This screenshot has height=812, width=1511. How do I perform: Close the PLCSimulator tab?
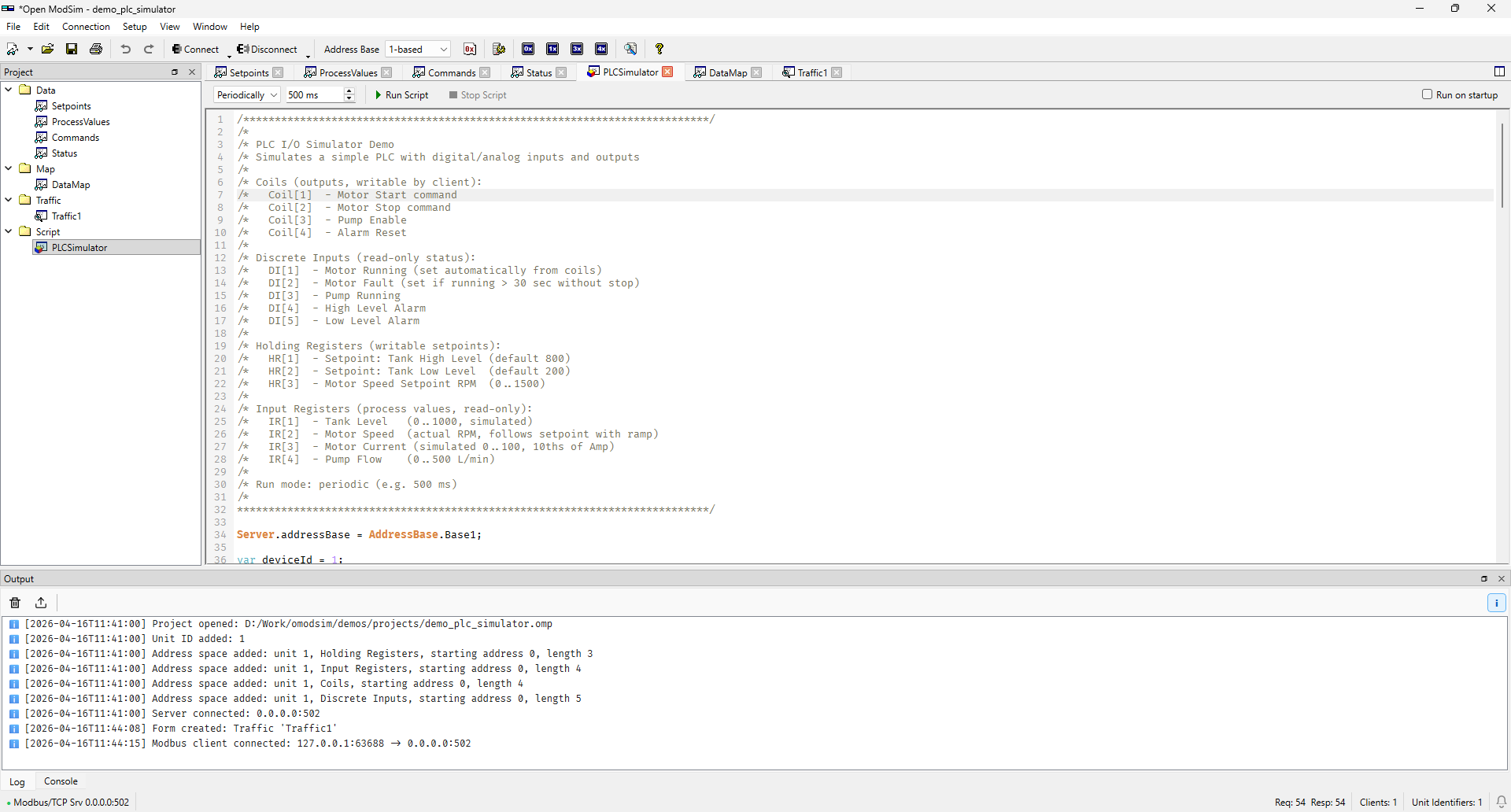[x=667, y=72]
